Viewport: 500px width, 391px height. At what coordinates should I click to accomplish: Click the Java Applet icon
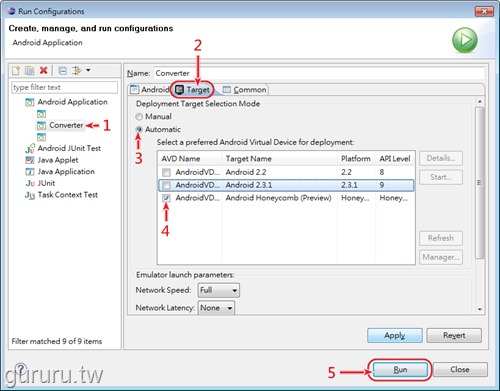(30, 160)
